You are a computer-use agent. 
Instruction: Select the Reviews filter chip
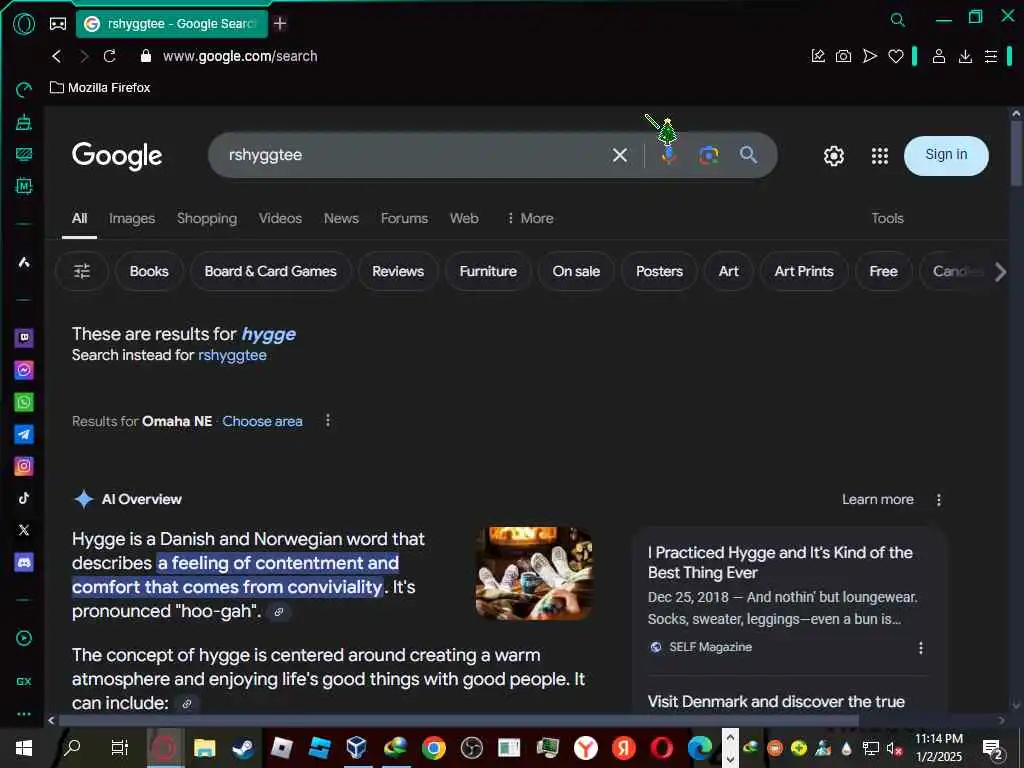tap(398, 271)
